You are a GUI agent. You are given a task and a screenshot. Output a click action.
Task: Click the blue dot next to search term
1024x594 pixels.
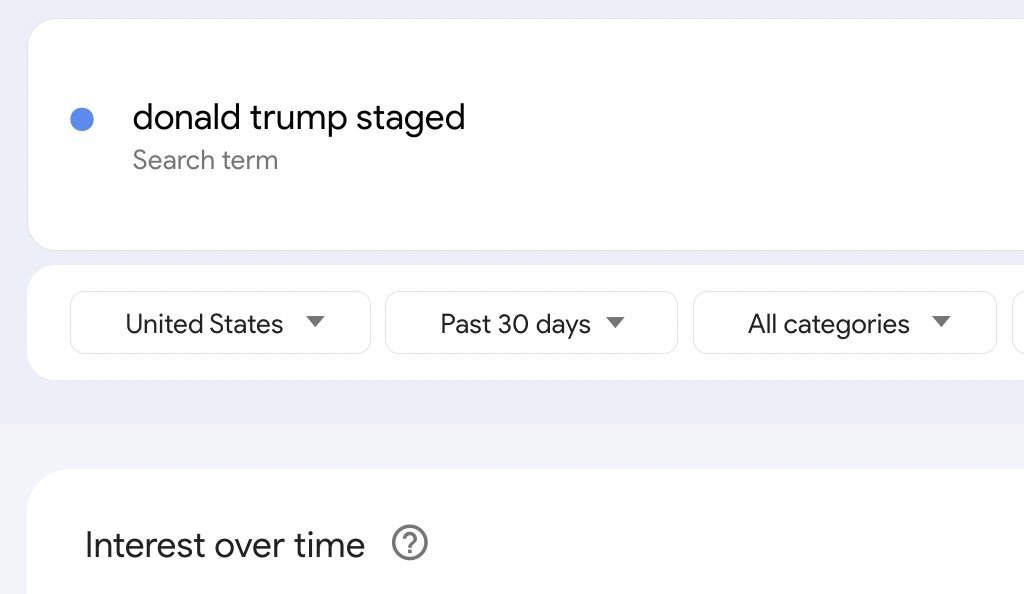pos(82,120)
